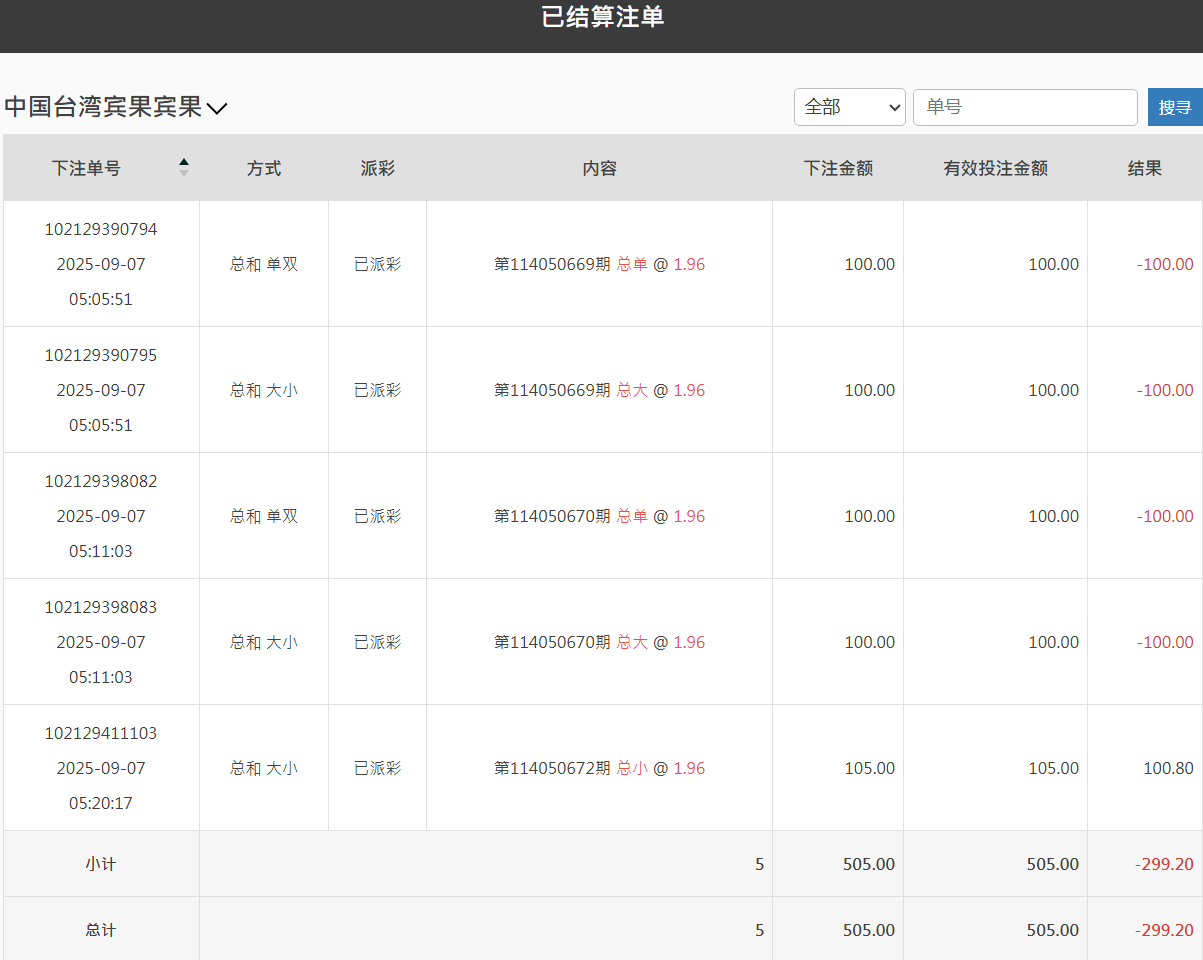Click 第114050672期 总小 bet content
This screenshot has height=960, width=1203.
pos(599,768)
